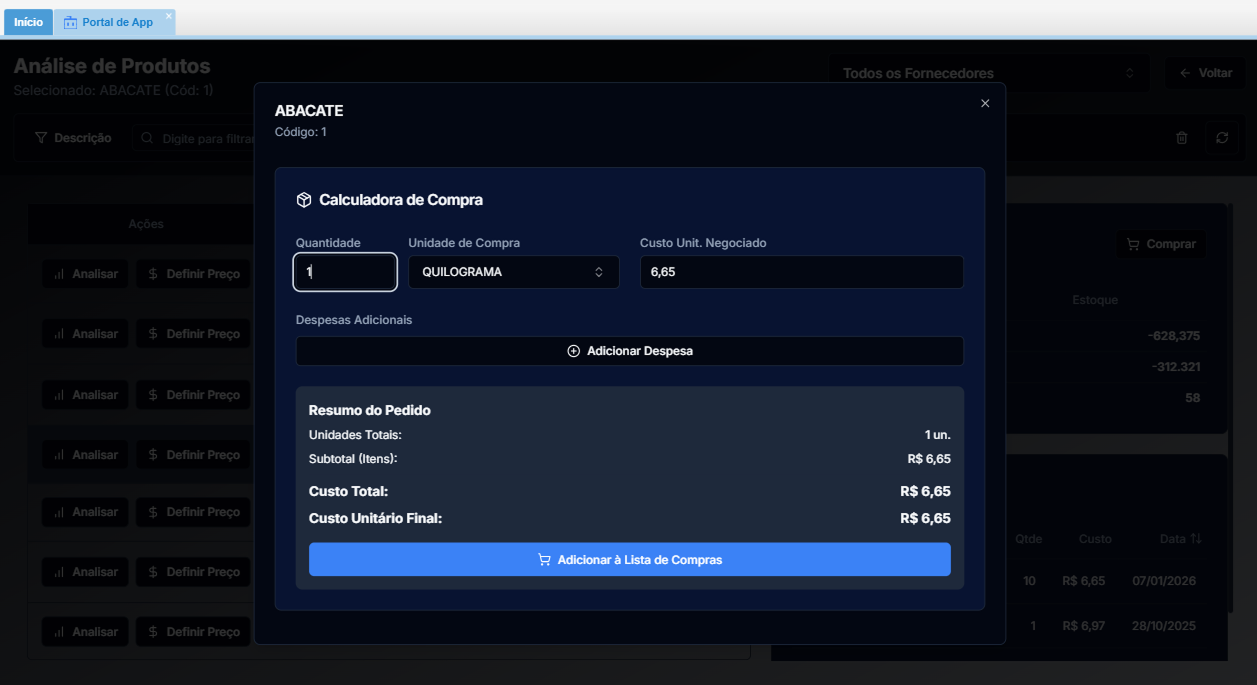This screenshot has width=1257, height=685.
Task: Click Adicionar à Lista de Compras button
Action: (x=629, y=560)
